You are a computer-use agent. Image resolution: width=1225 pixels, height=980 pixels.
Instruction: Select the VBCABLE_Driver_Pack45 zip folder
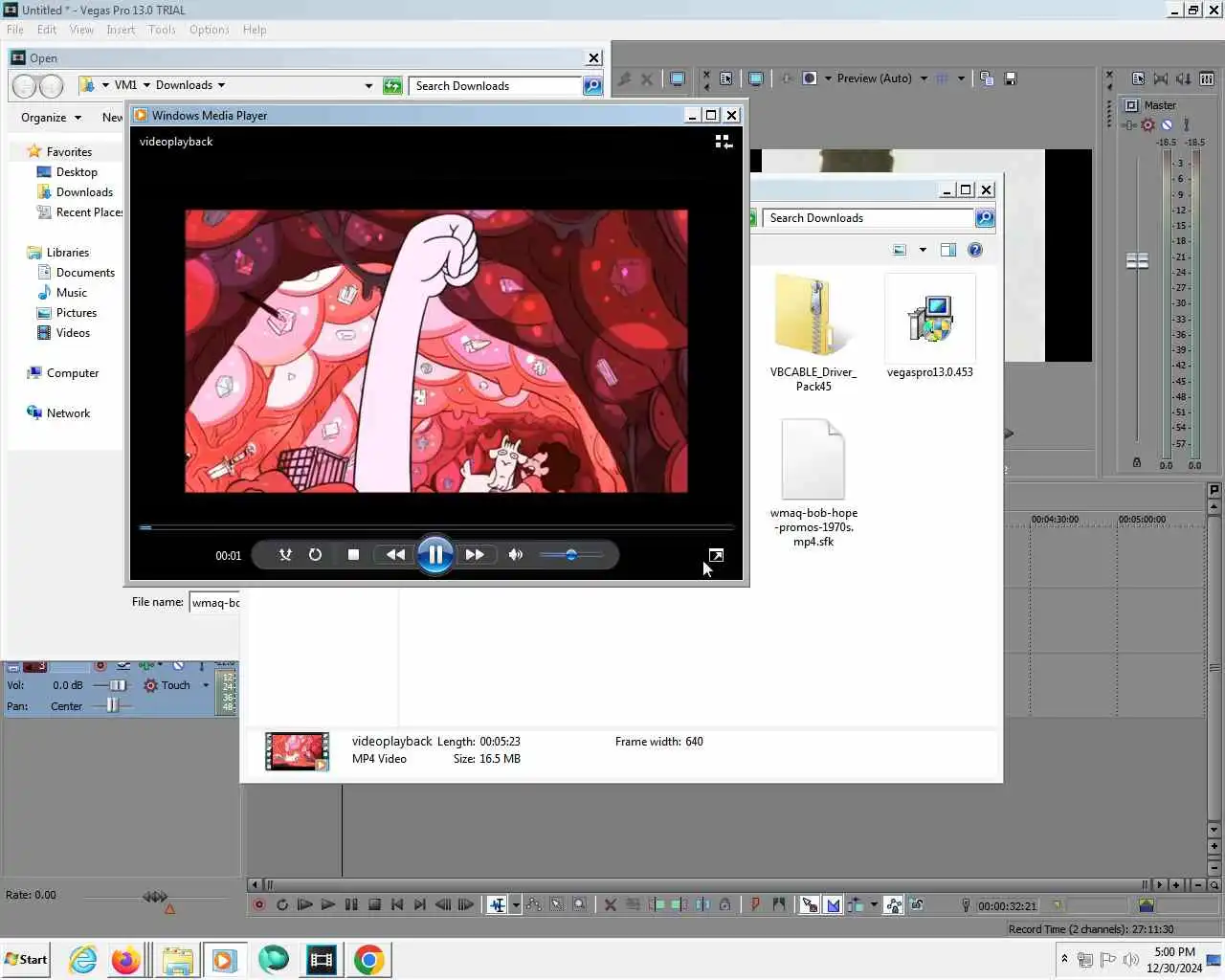coord(813,332)
